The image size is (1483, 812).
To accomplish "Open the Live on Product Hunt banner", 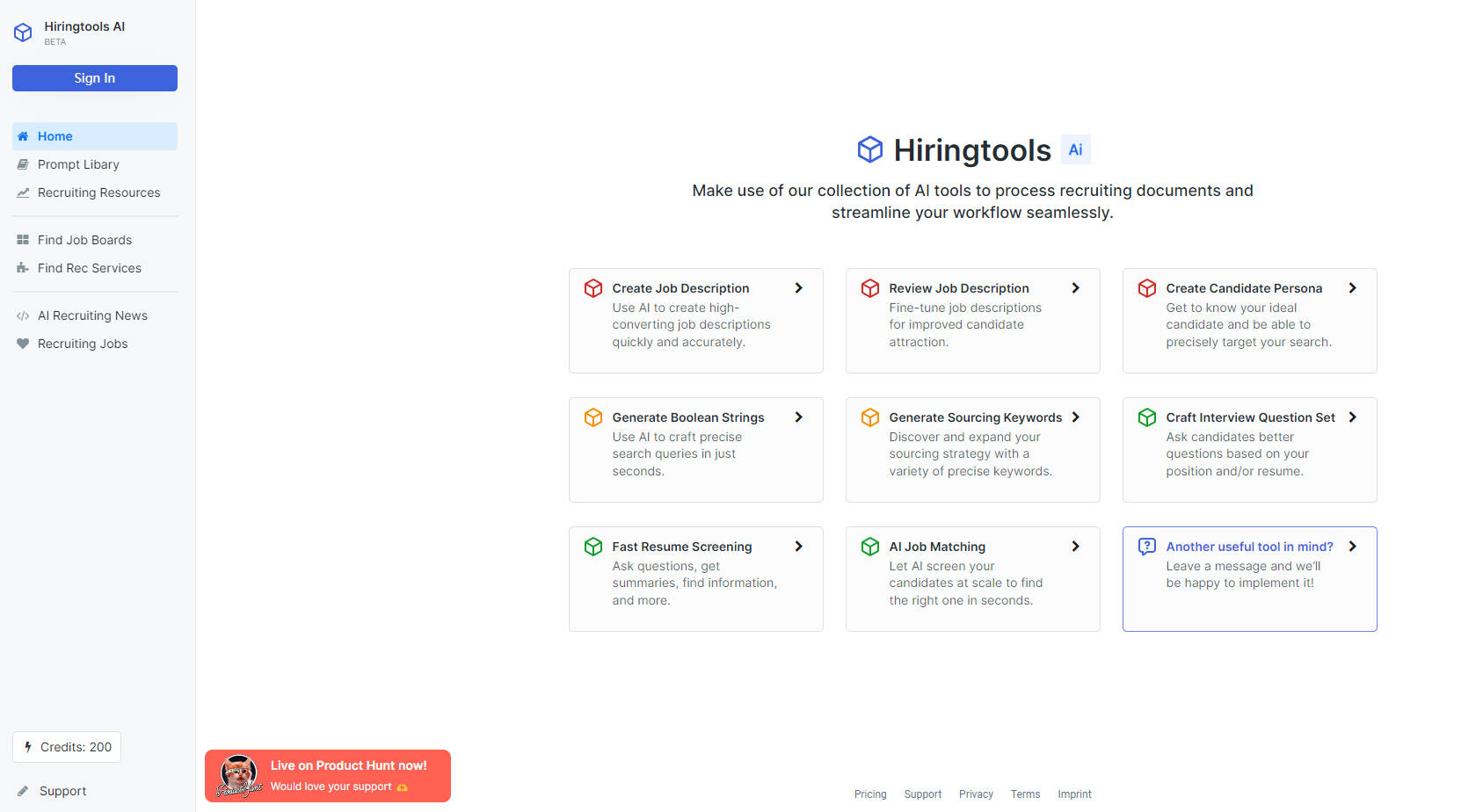I will pos(328,776).
